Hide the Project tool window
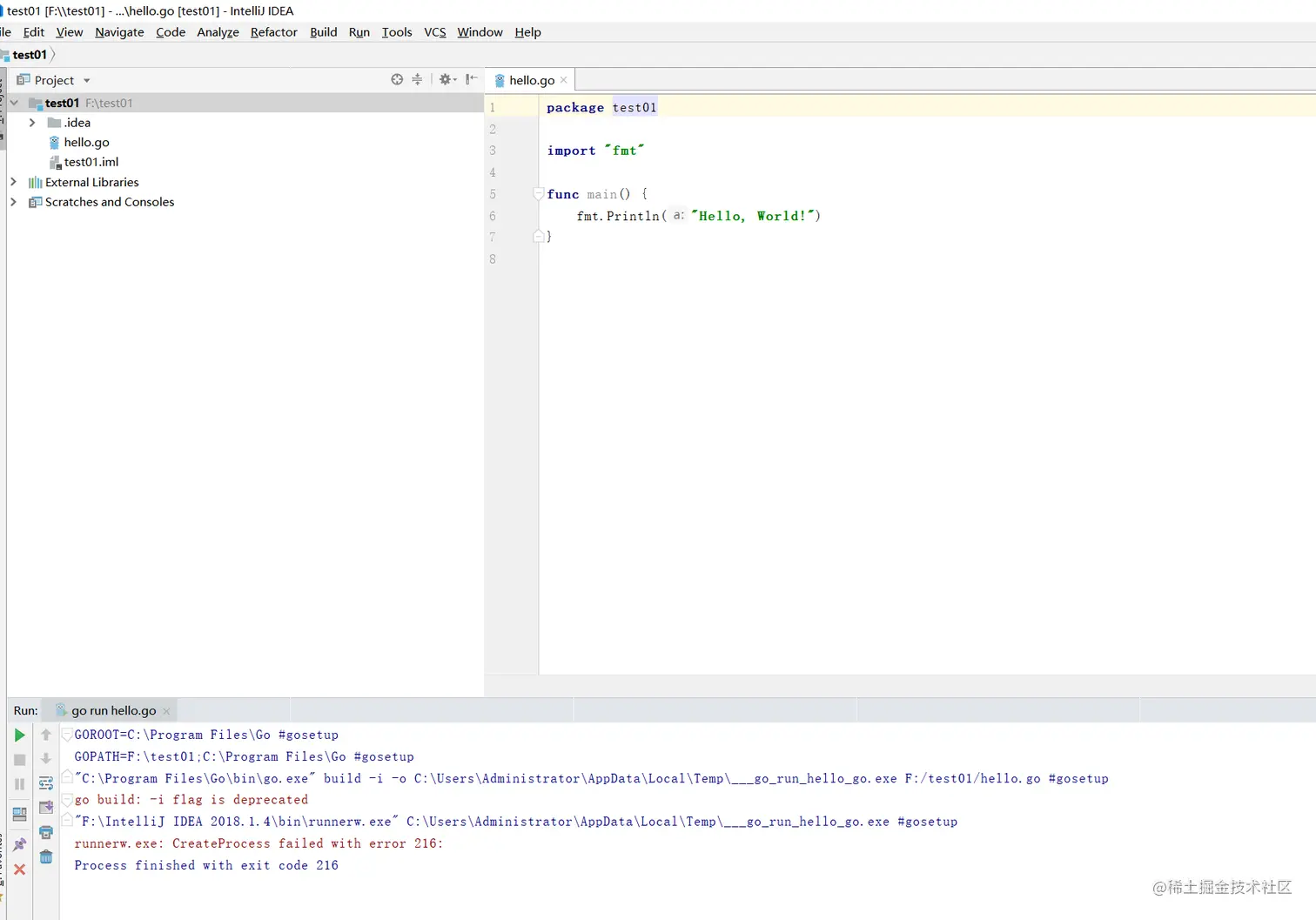 click(x=471, y=79)
